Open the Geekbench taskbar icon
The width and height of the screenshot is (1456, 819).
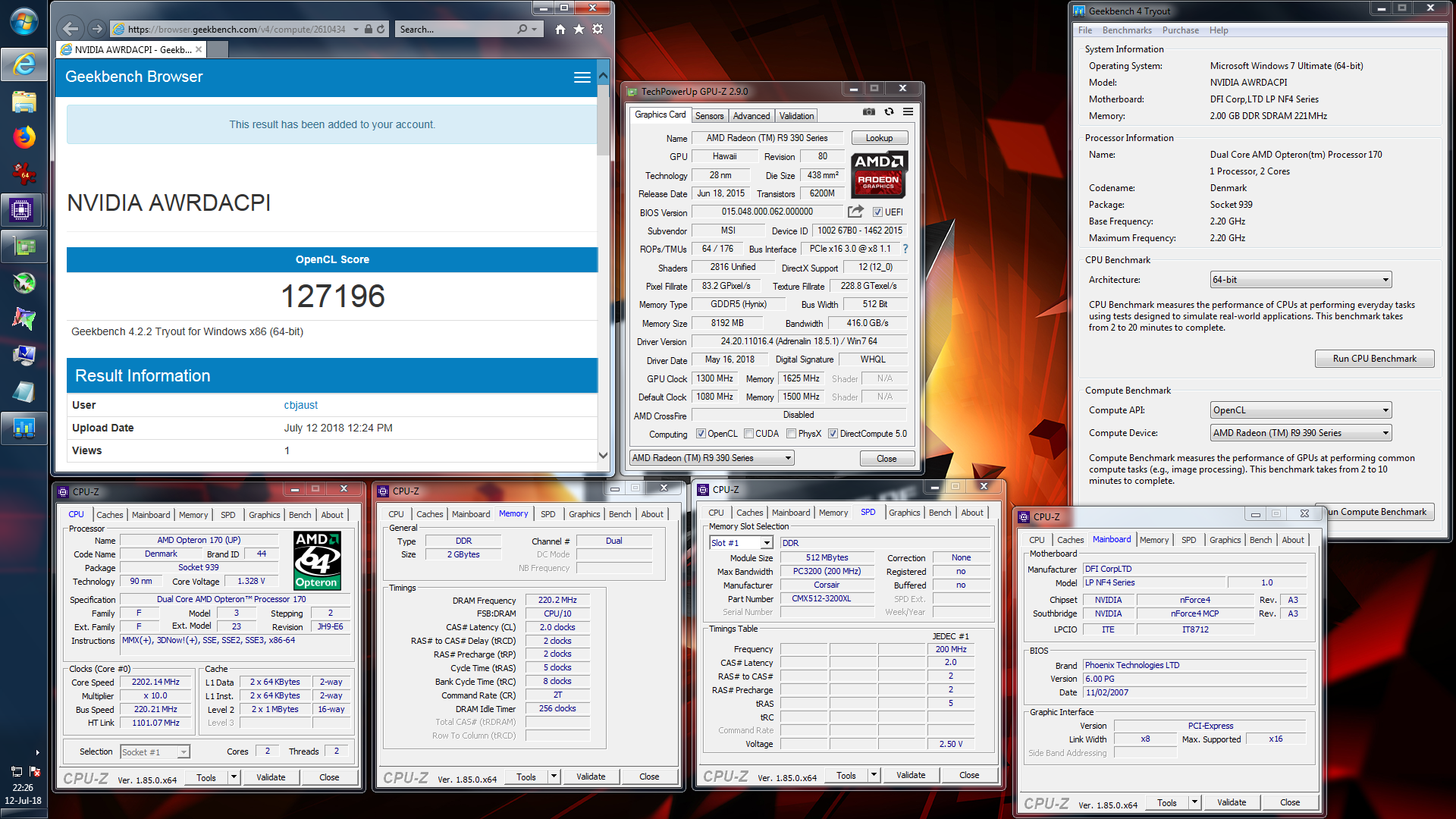pyautogui.click(x=24, y=428)
